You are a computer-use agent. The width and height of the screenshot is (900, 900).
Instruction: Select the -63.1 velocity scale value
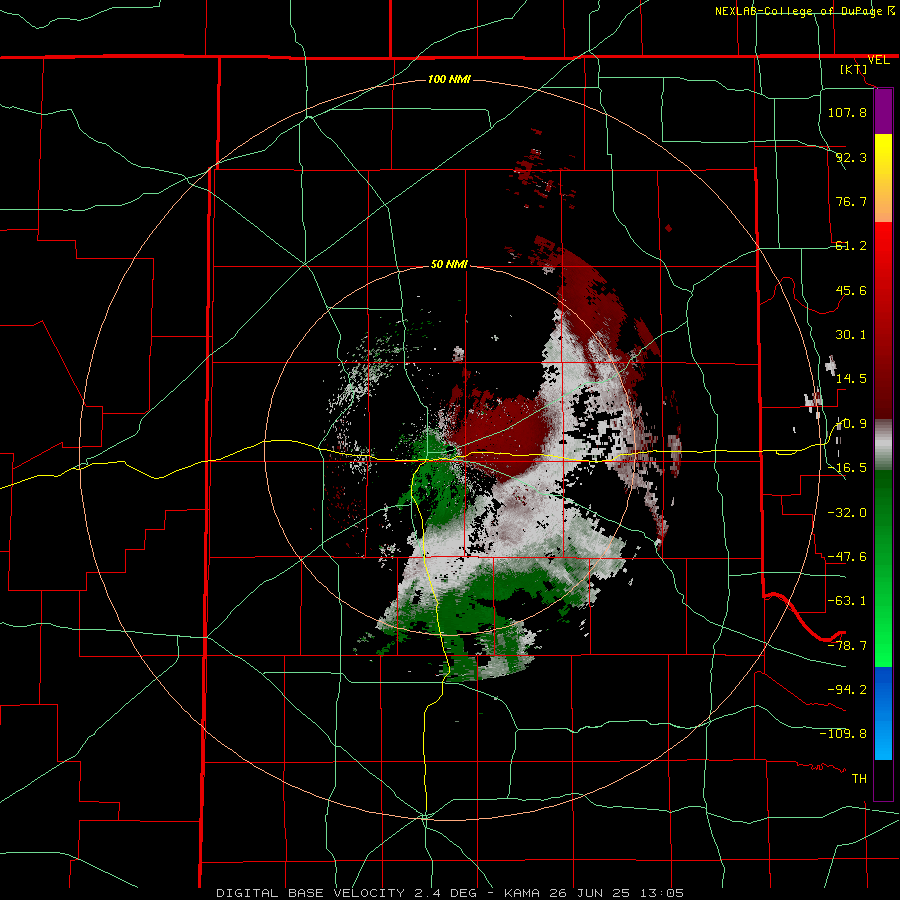[x=847, y=601]
